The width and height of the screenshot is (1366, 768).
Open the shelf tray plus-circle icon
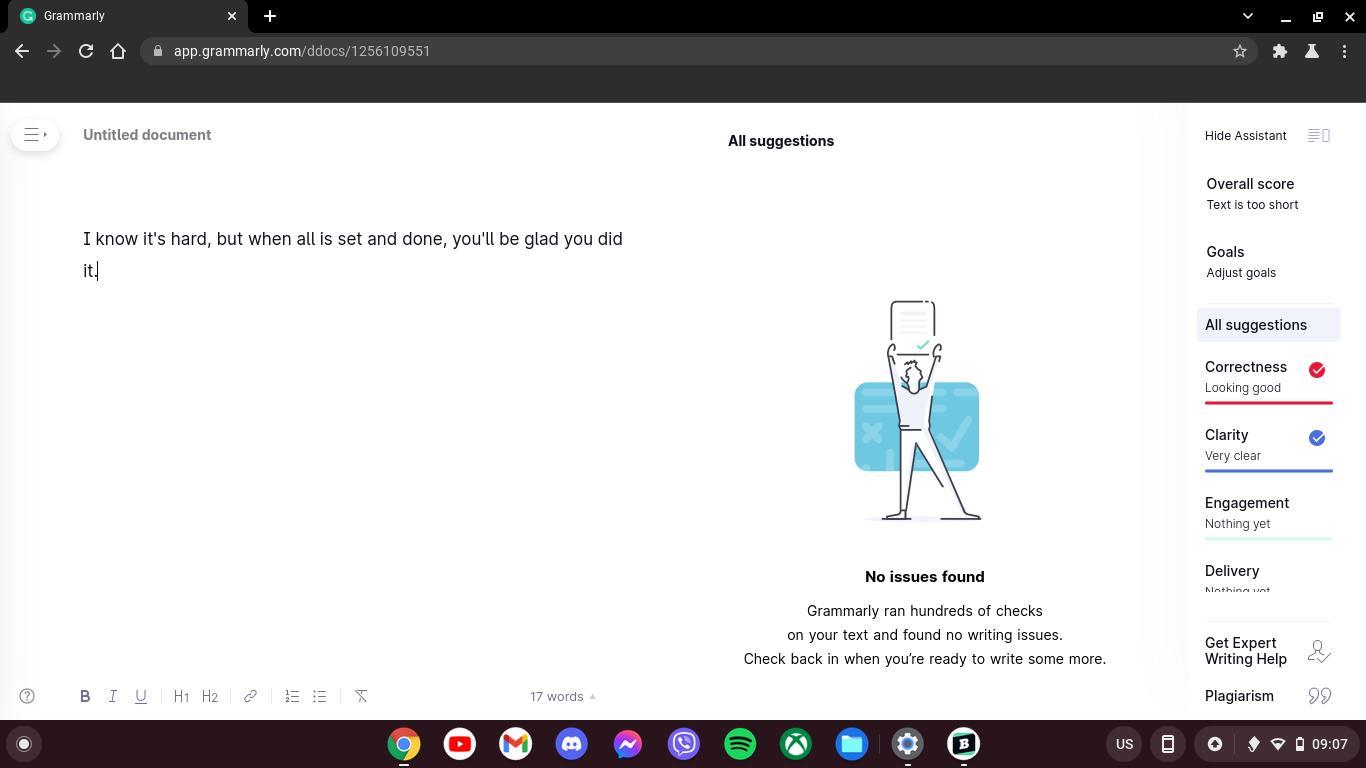(x=1215, y=744)
